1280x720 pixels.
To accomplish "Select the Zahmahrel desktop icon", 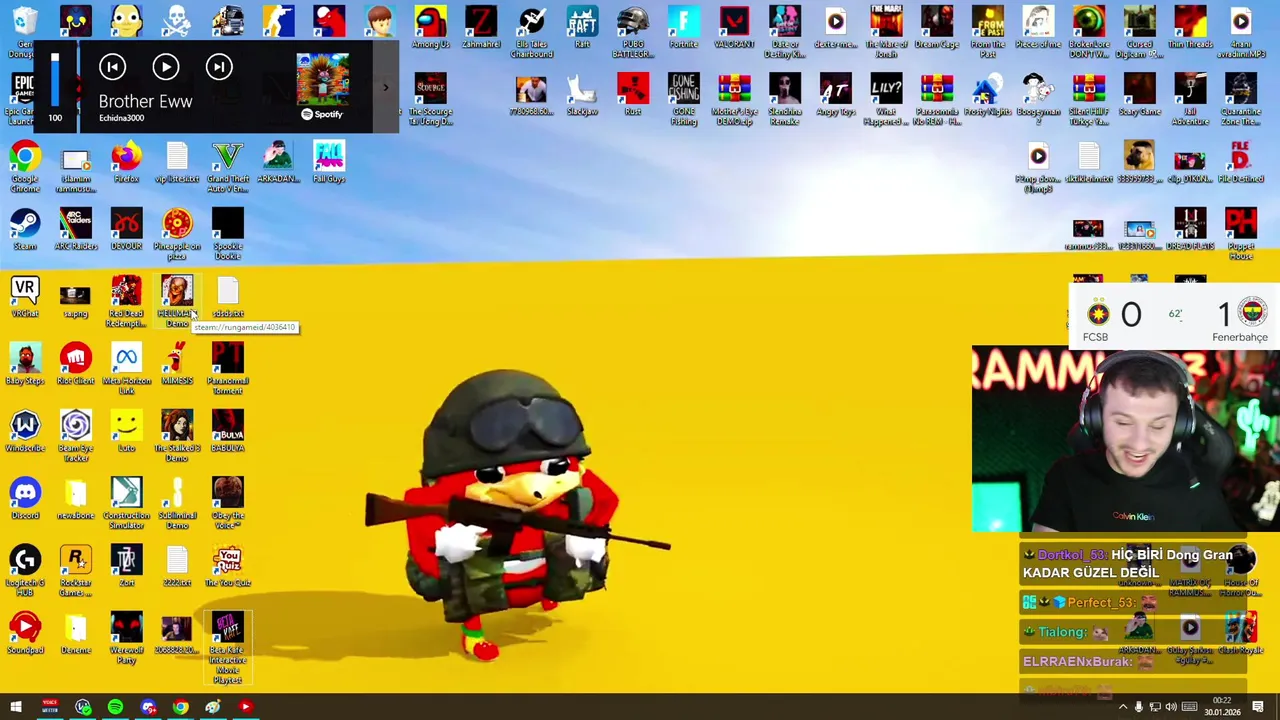I will (481, 28).
